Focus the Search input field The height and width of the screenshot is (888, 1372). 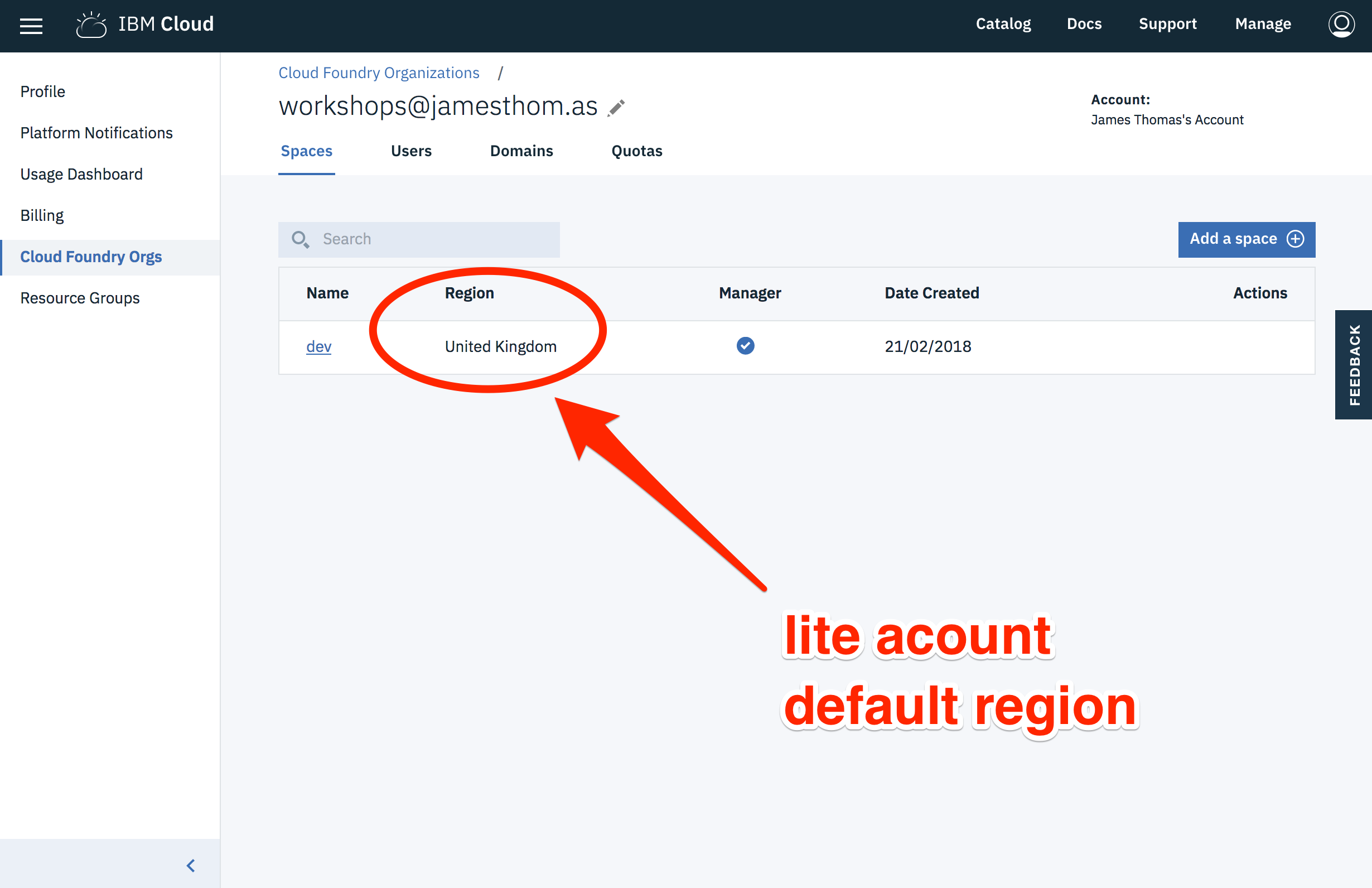(432, 239)
